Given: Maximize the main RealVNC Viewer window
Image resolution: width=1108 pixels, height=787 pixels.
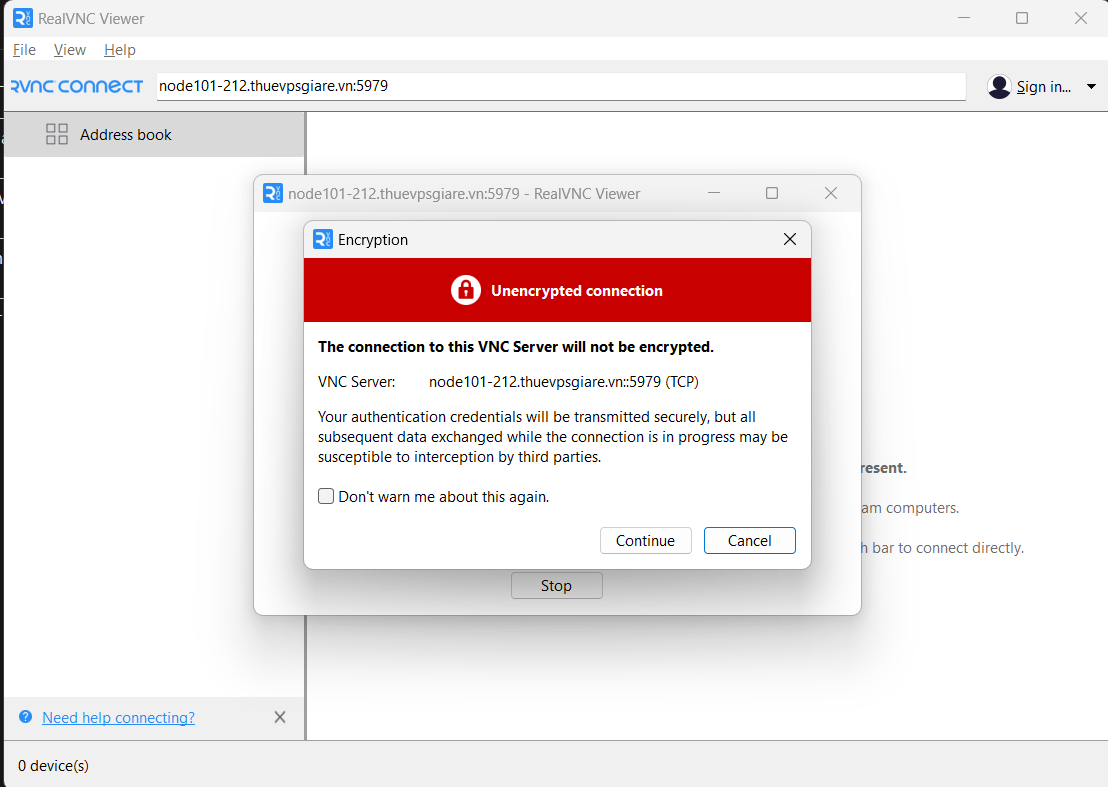Looking at the screenshot, I should point(1022,18).
